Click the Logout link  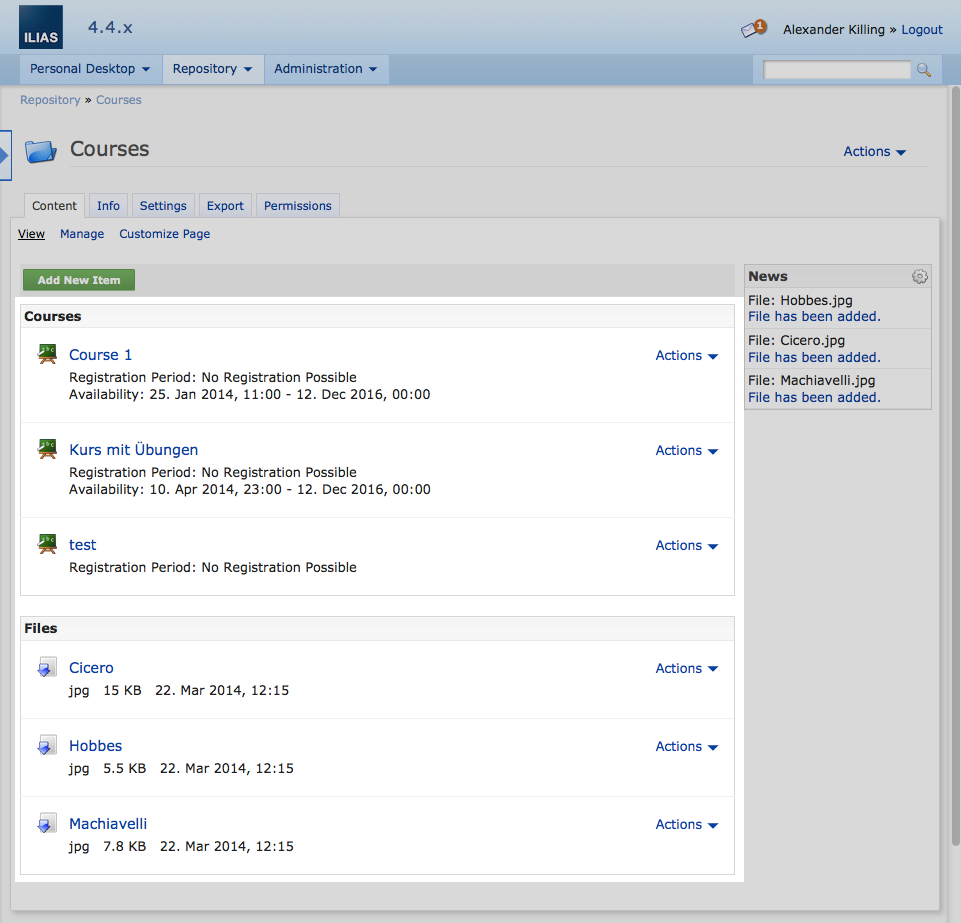[x=921, y=30]
